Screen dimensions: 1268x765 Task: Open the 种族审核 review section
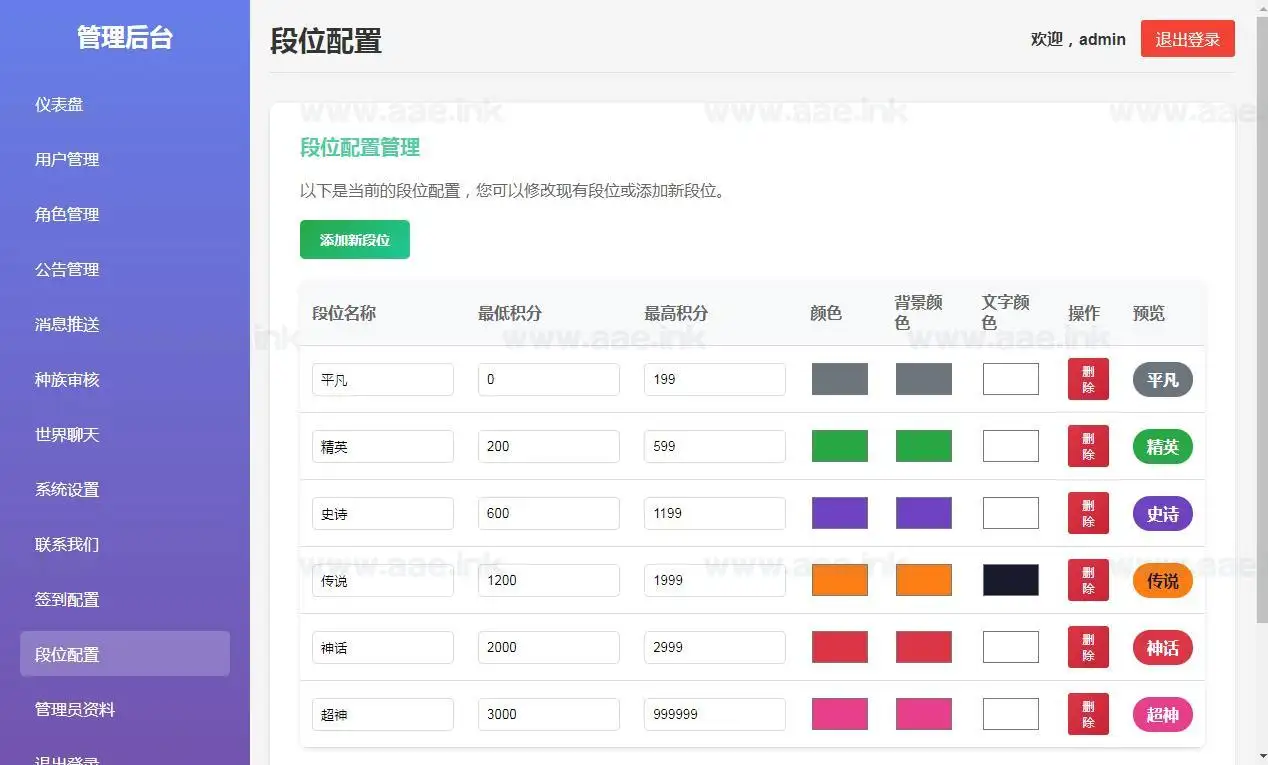click(67, 379)
